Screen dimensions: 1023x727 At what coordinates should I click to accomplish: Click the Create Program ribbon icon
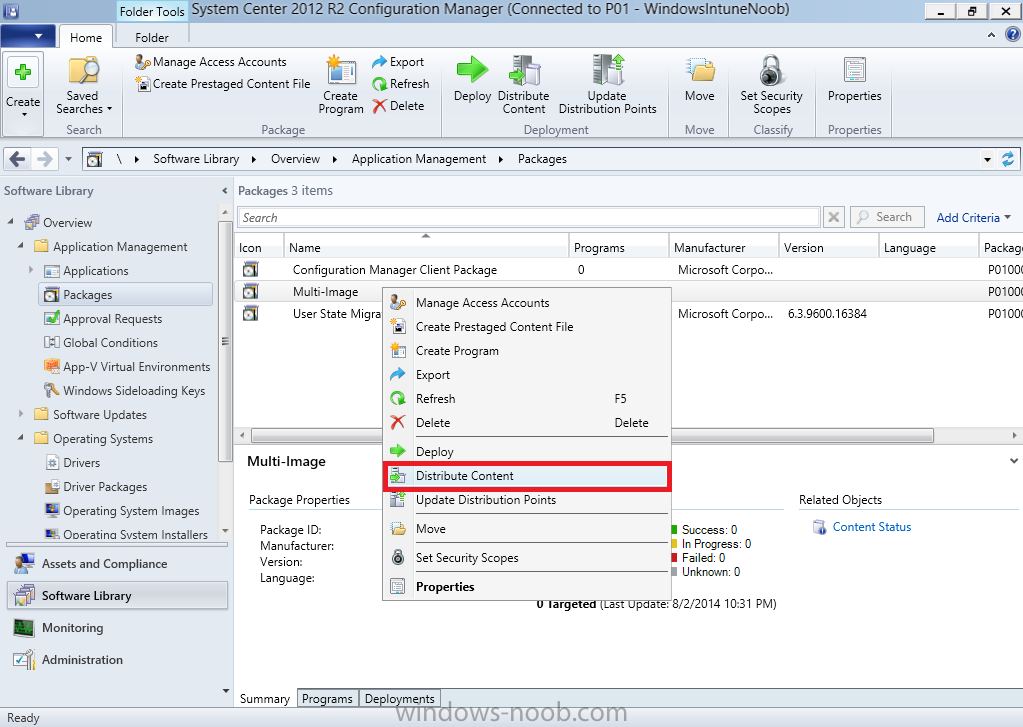point(341,70)
